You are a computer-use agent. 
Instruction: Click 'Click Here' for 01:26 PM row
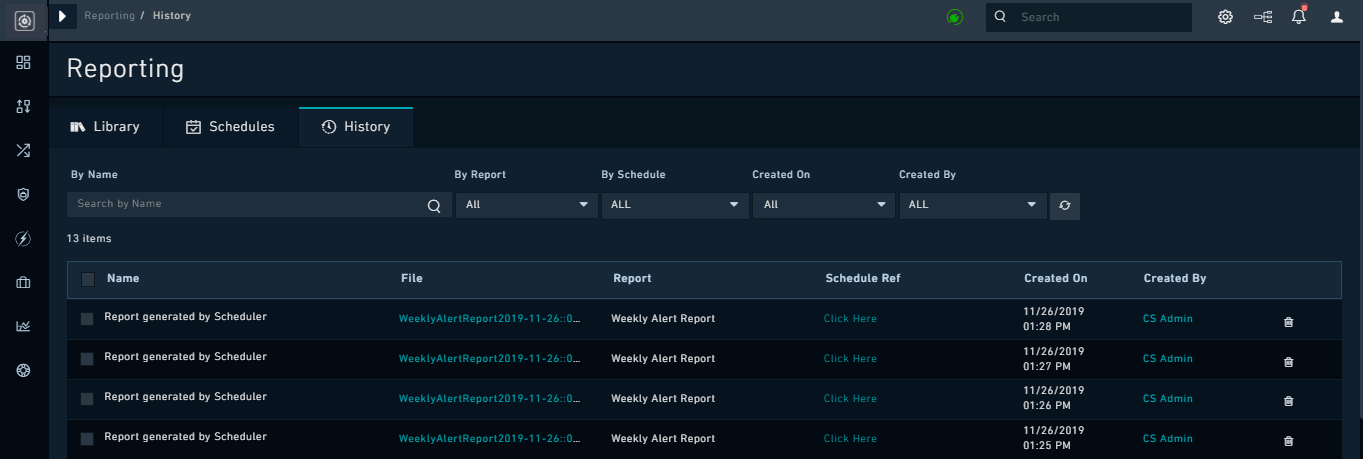pos(850,398)
